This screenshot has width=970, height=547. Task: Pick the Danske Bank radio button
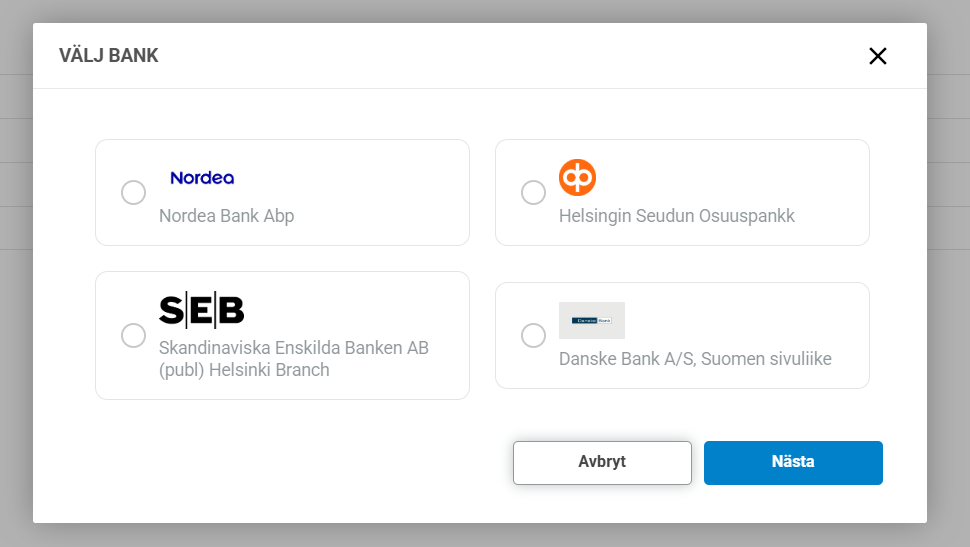pyautogui.click(x=533, y=336)
